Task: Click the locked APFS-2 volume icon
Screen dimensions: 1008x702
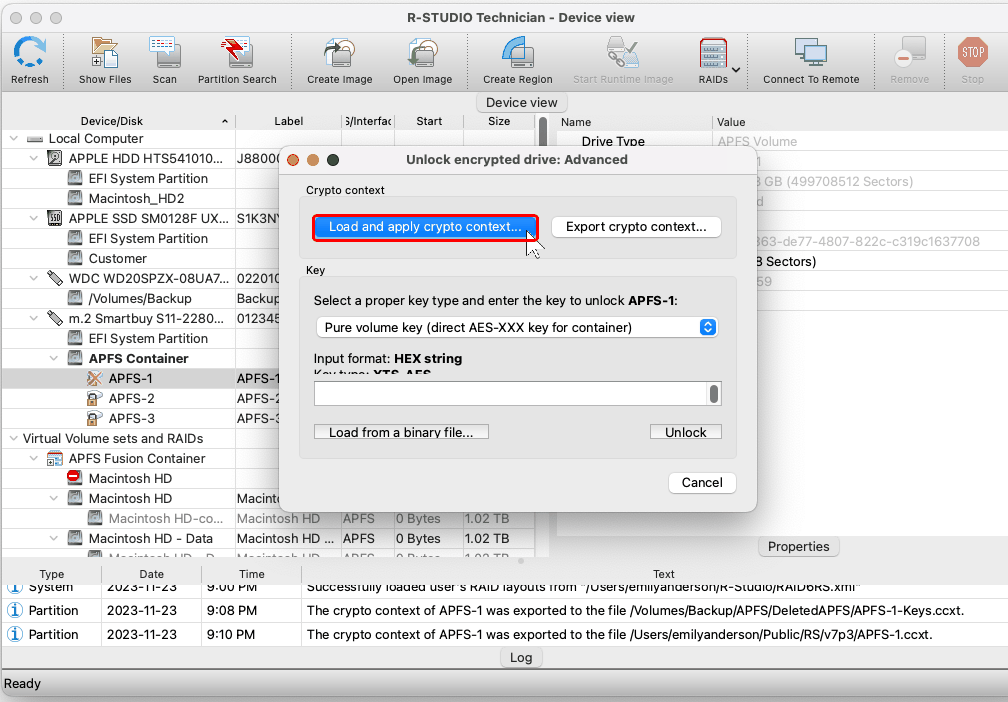Action: (95, 399)
